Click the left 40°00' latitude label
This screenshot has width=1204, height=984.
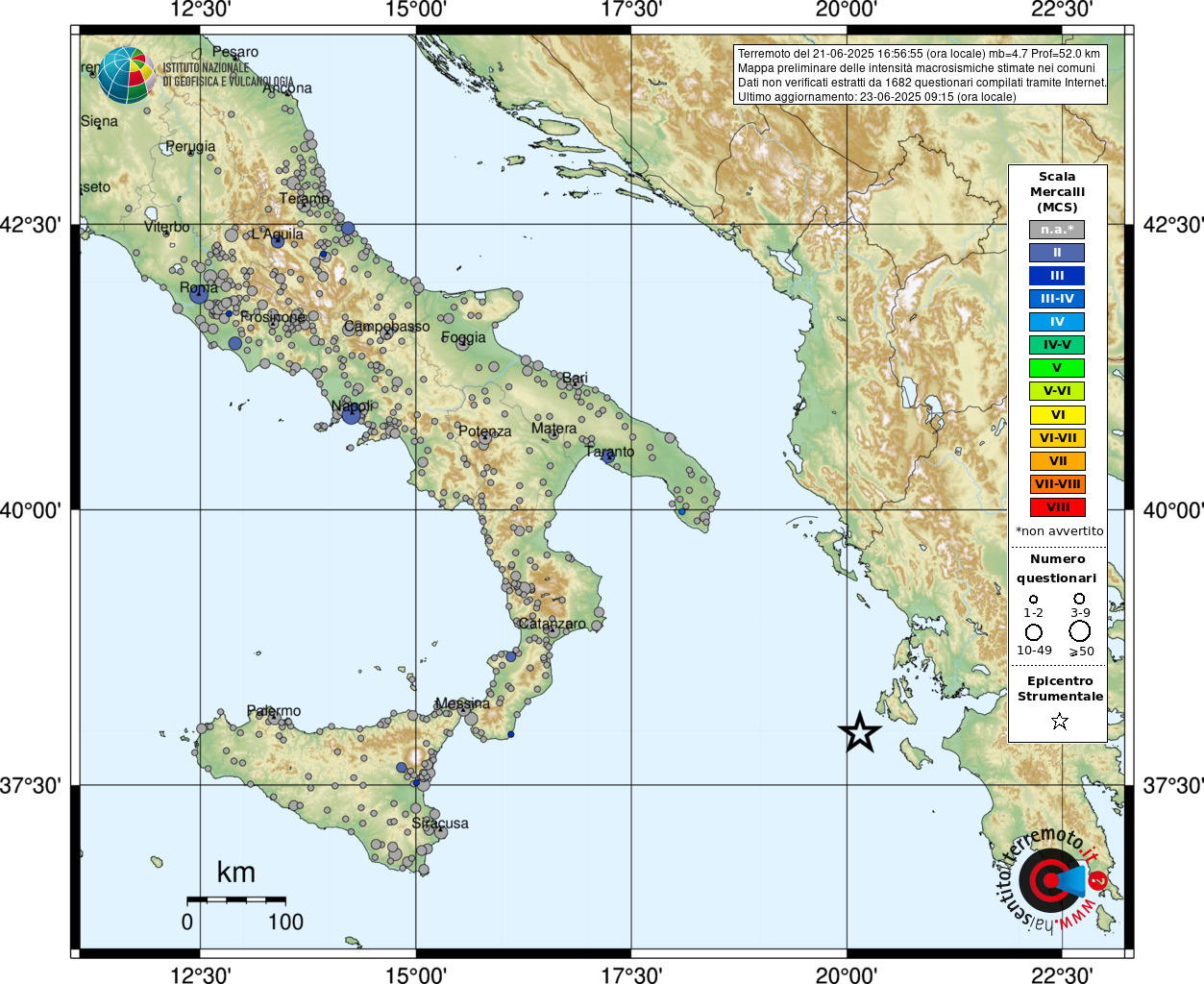[30, 509]
